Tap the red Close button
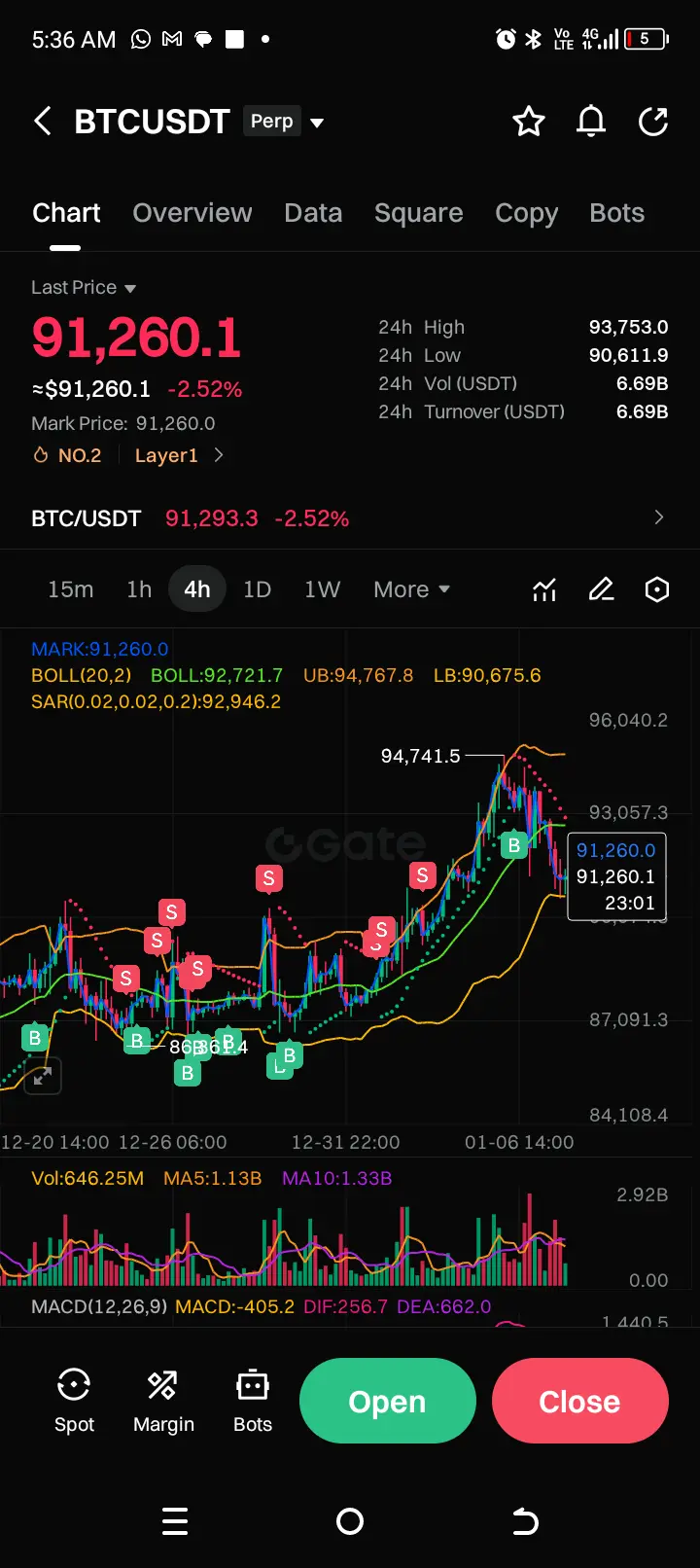 pos(580,1401)
